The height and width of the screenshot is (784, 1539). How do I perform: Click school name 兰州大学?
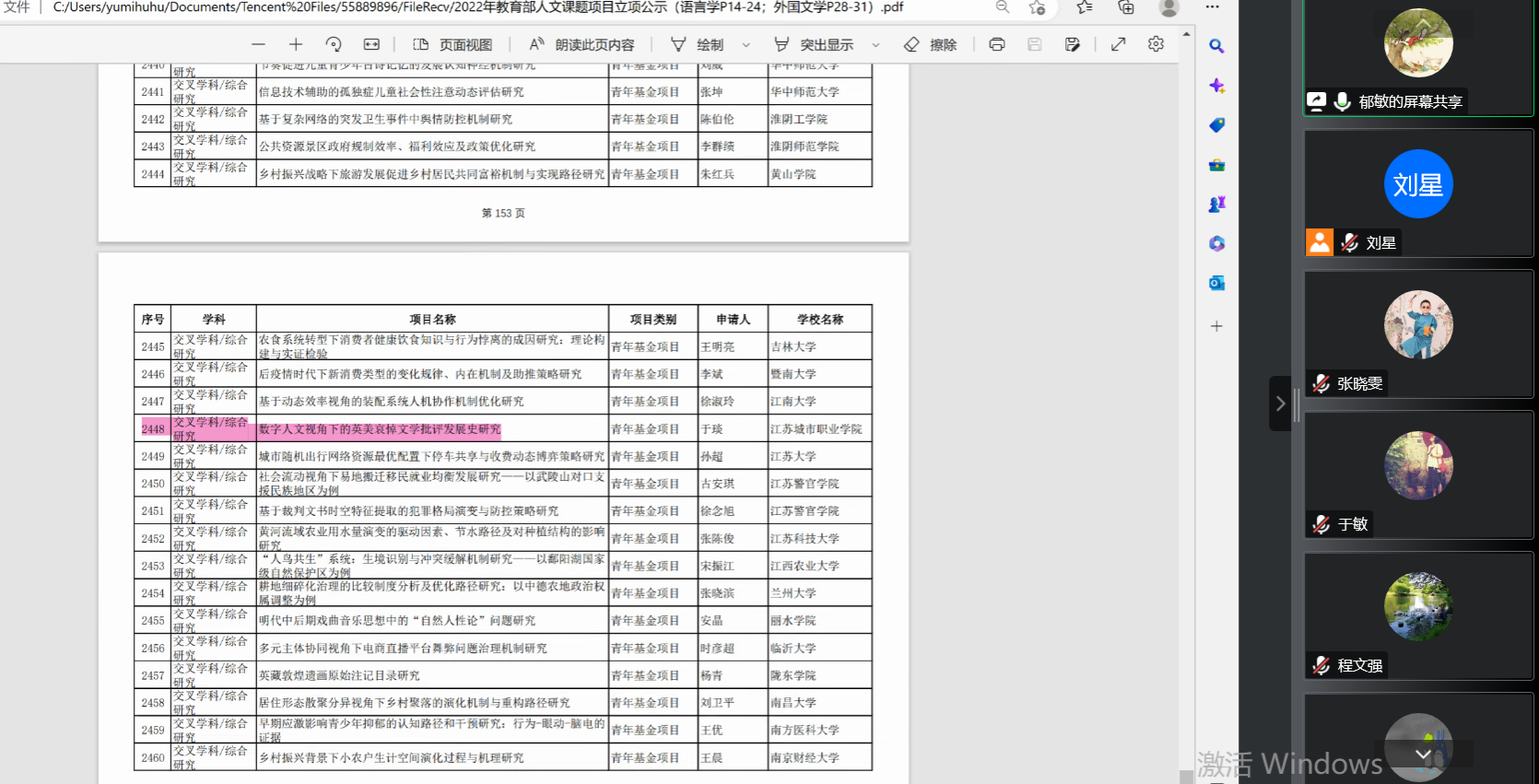793,593
